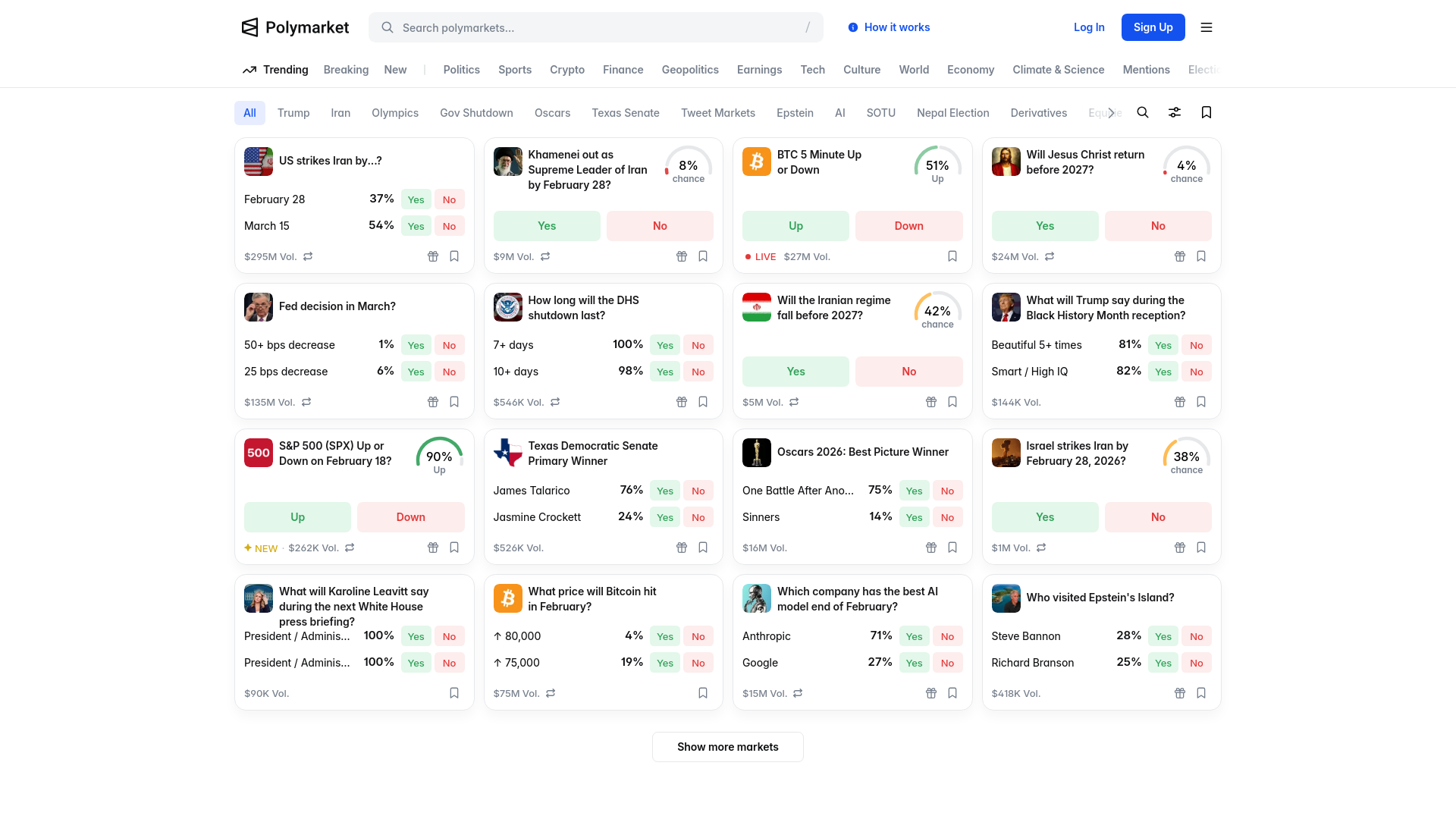Click the Sign Up button

click(x=1153, y=27)
